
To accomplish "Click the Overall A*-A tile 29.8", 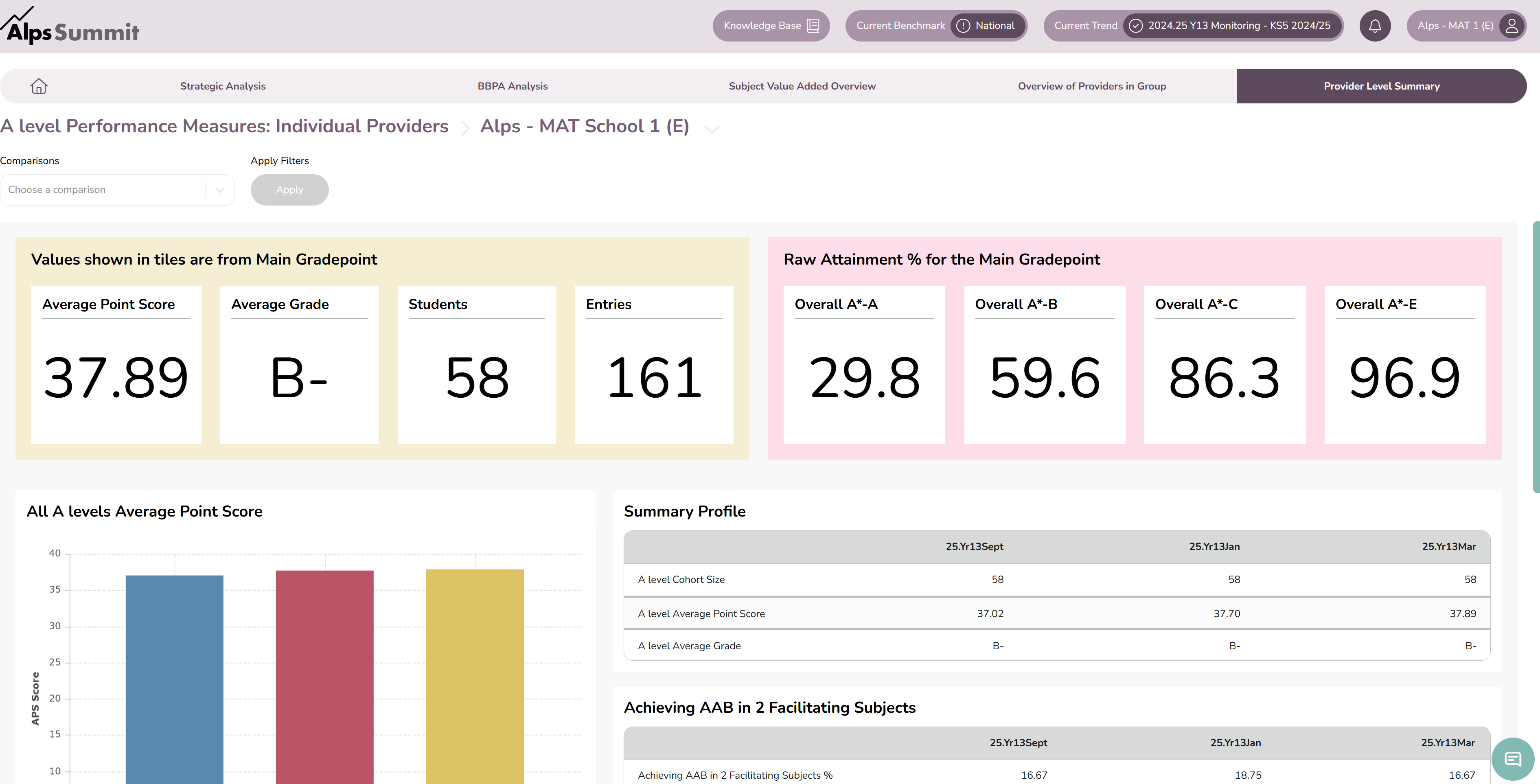I will click(x=864, y=365).
